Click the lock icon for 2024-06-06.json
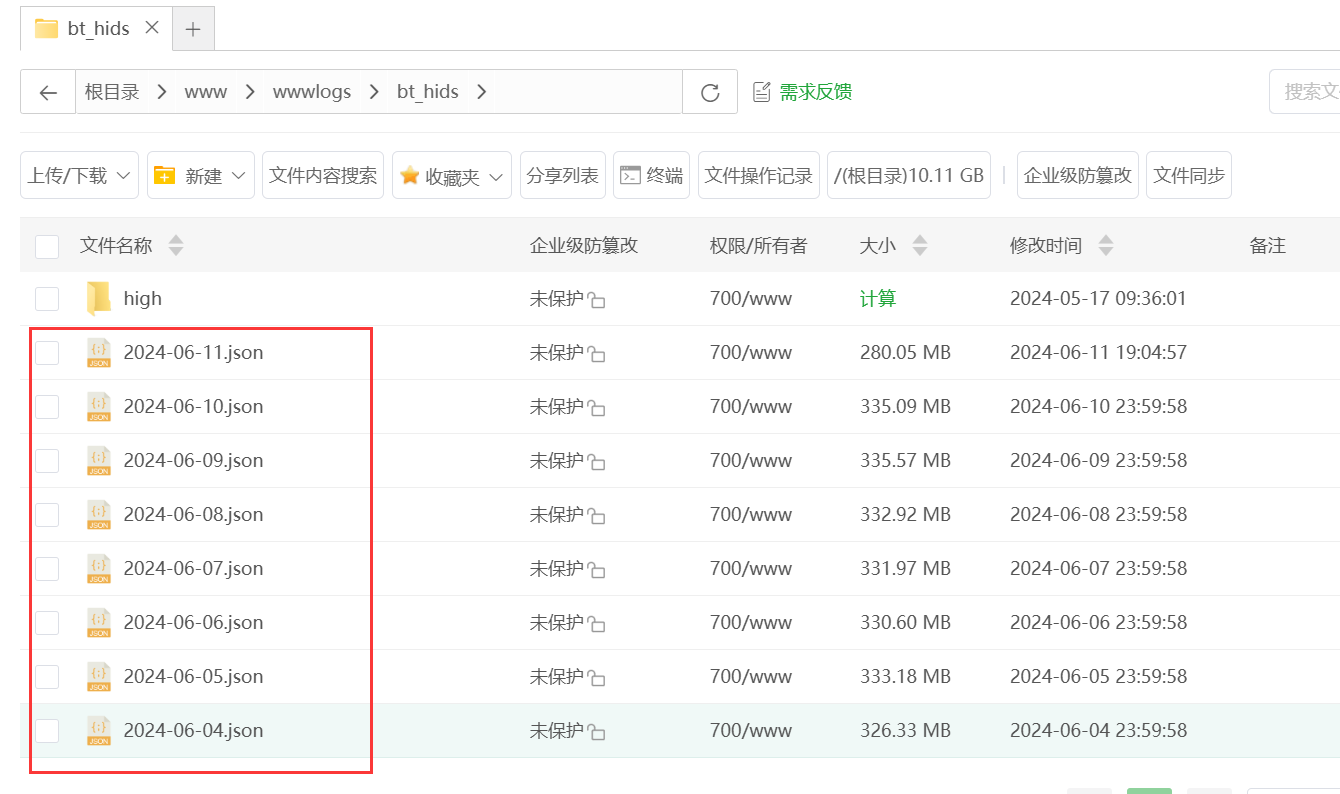The height and width of the screenshot is (794, 1340). 596,624
